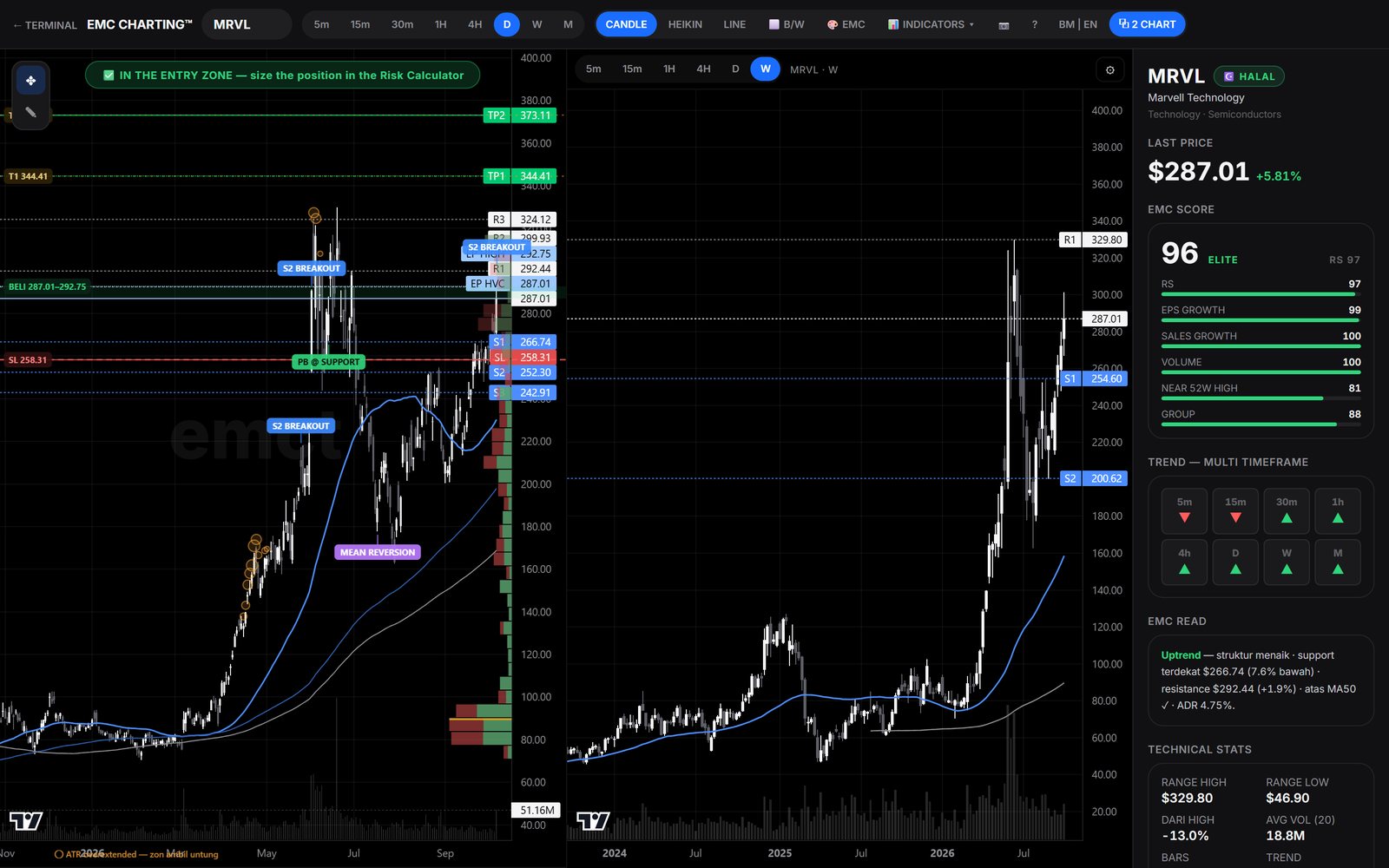The width and height of the screenshot is (1389, 868).
Task: Toggle the EMC color theme
Action: 846,25
